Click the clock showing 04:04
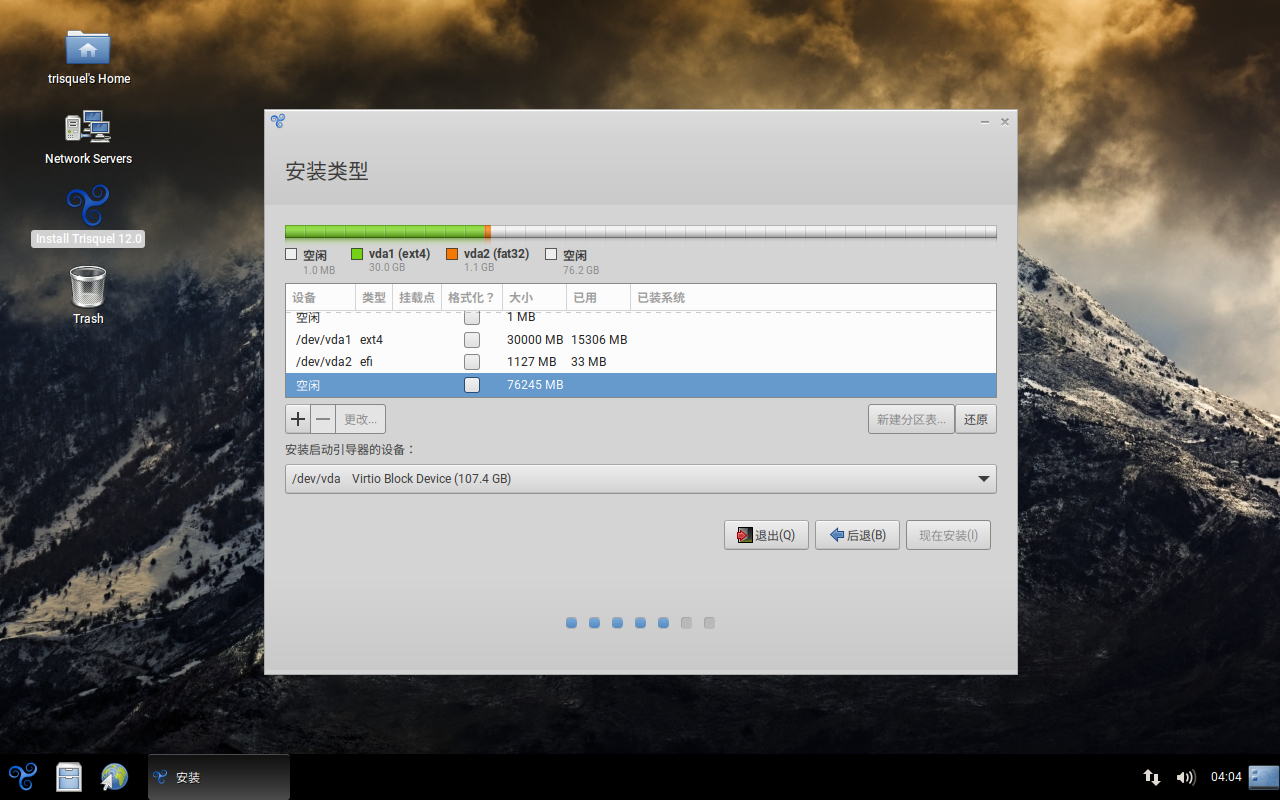Screen dimensions: 1280x800 (x=1226, y=777)
